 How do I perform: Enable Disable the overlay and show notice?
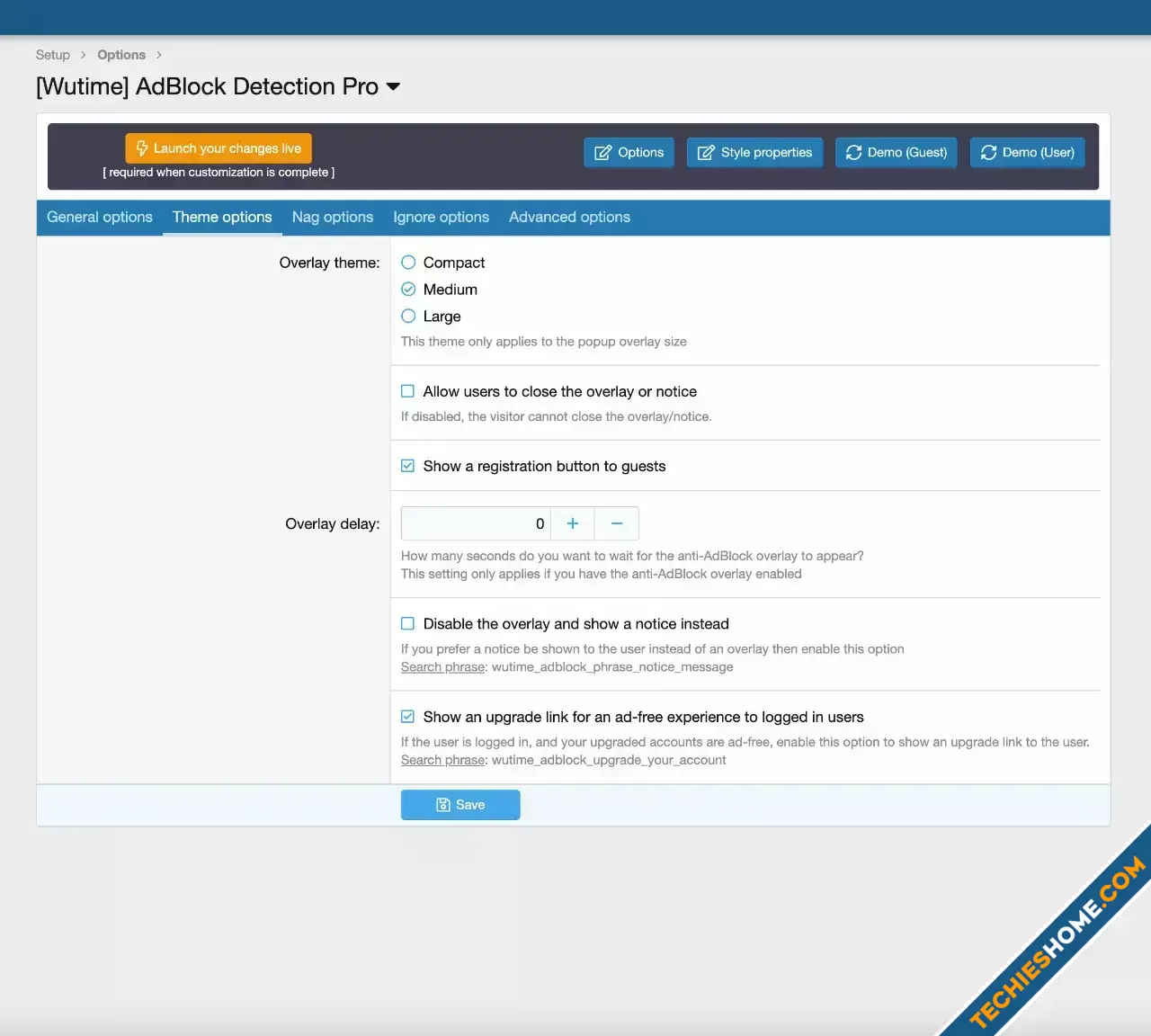pyautogui.click(x=407, y=624)
